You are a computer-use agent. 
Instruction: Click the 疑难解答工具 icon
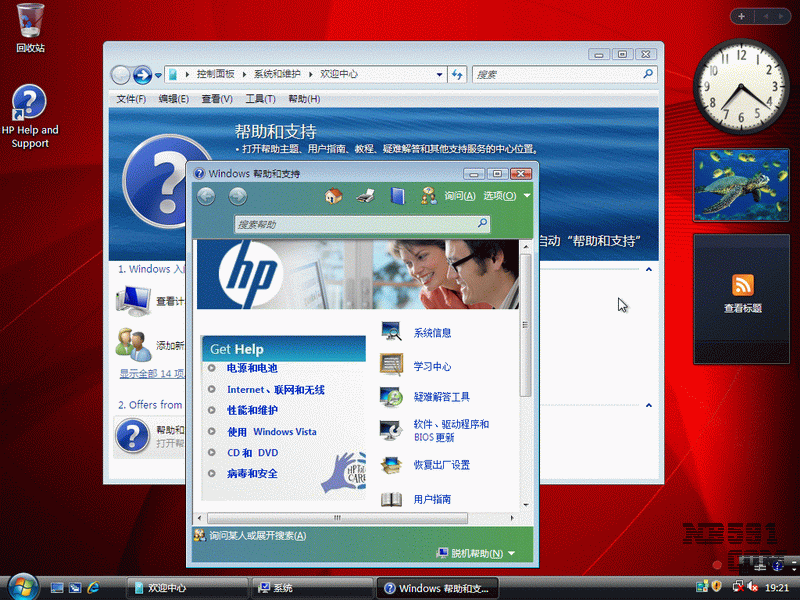tap(391, 397)
